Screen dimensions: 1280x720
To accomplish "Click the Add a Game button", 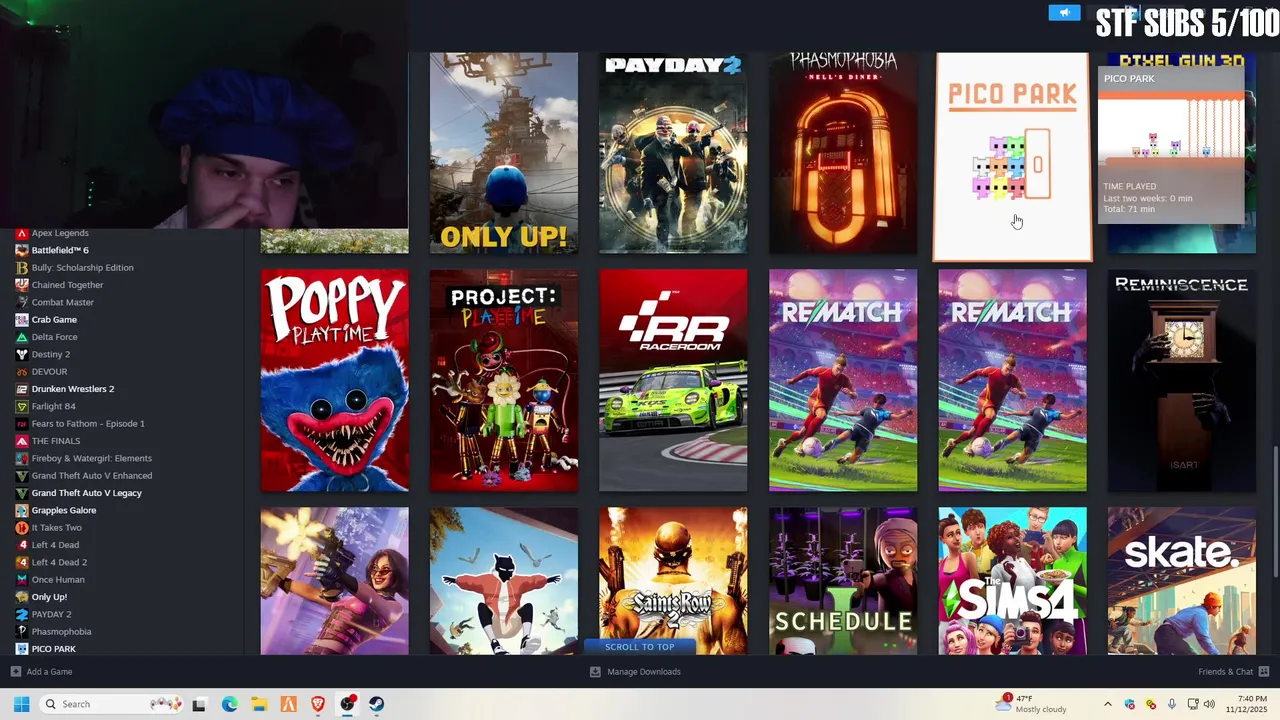I will 41,672.
